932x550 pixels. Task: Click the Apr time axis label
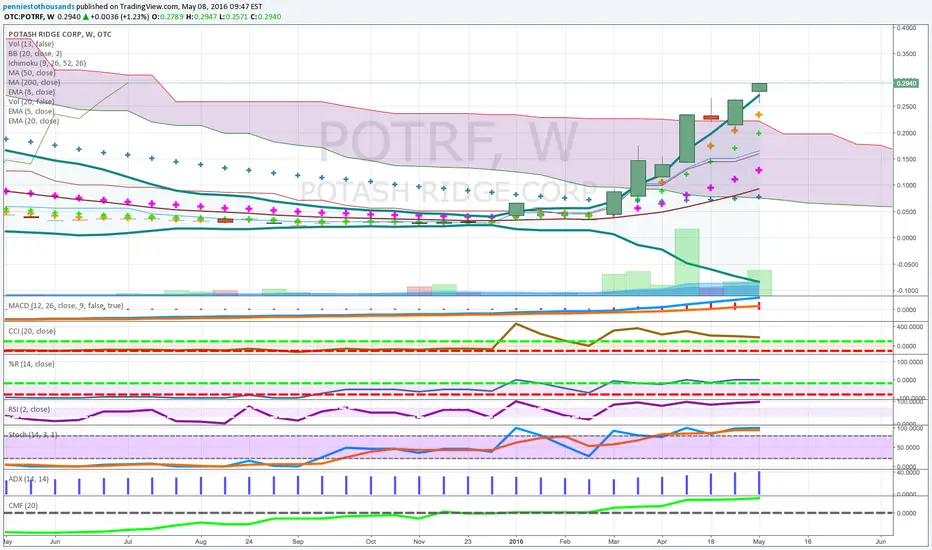[x=662, y=542]
